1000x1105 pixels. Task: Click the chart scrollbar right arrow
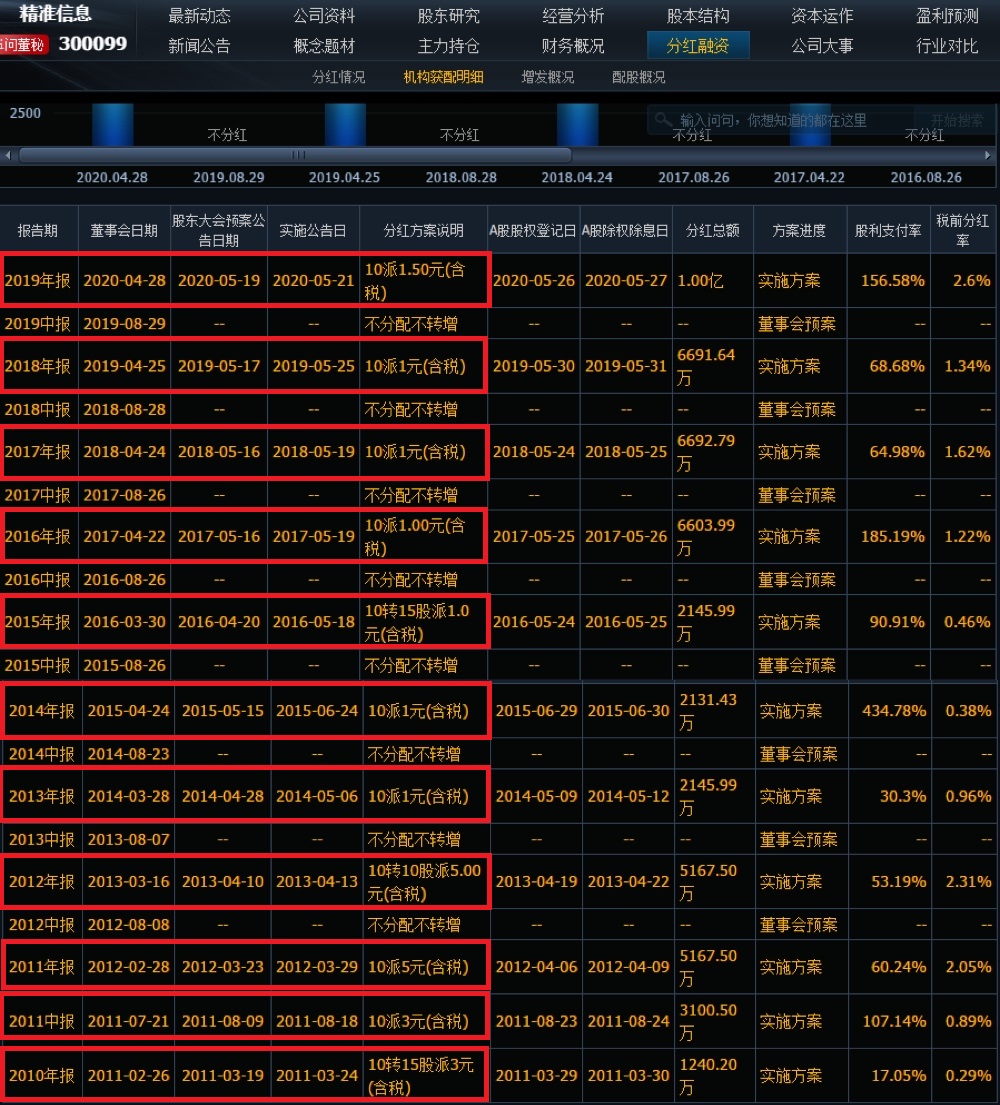pyautogui.click(x=987, y=155)
